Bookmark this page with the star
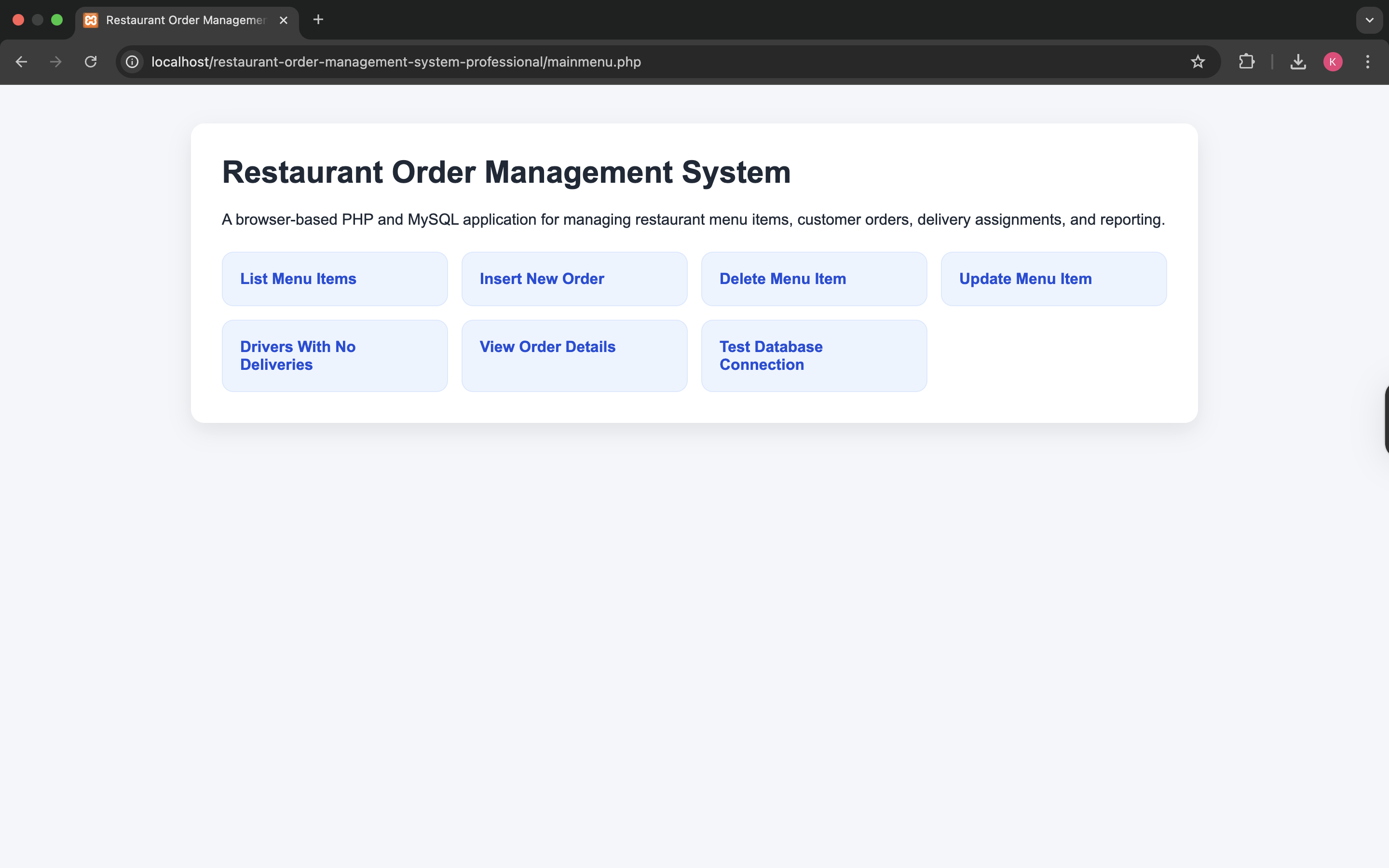 [1198, 62]
